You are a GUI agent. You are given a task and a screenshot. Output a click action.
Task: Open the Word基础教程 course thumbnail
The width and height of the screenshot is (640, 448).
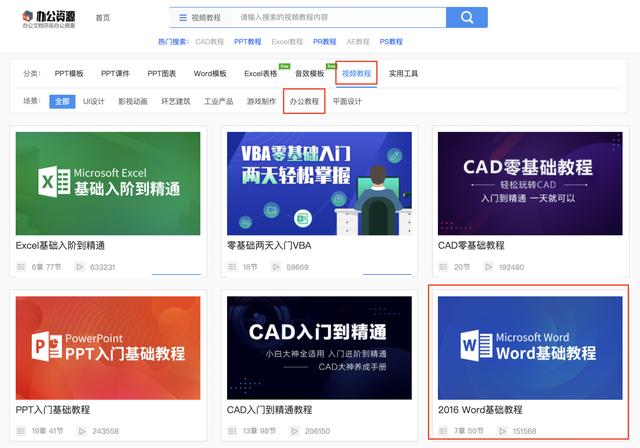tap(530, 348)
